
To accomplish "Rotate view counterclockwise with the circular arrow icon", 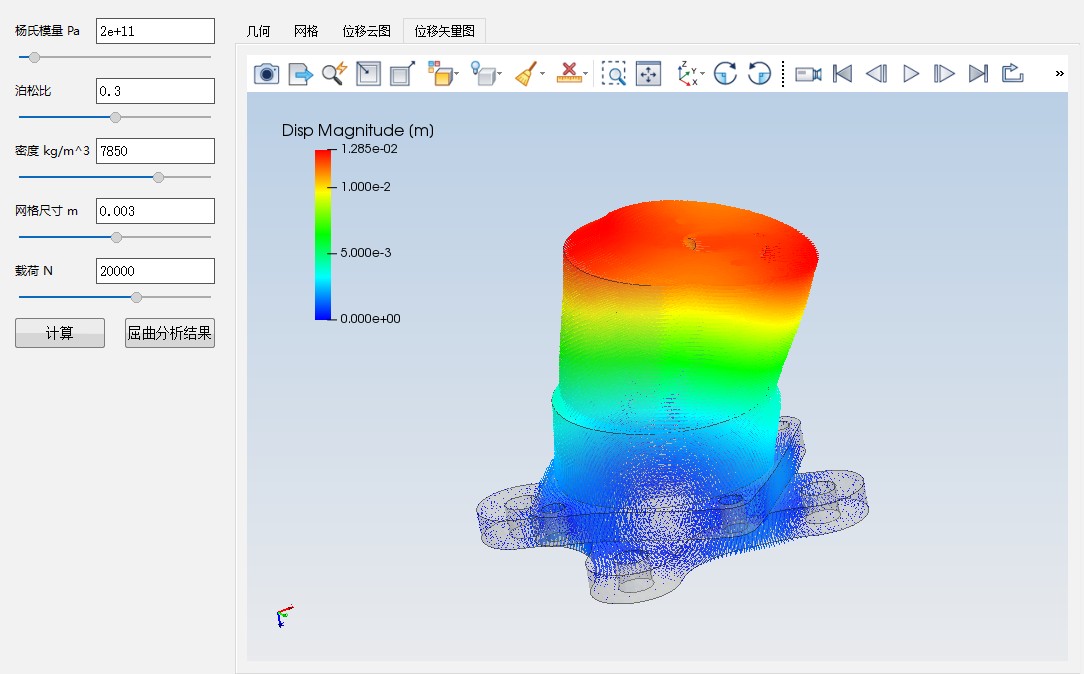I will (759, 74).
